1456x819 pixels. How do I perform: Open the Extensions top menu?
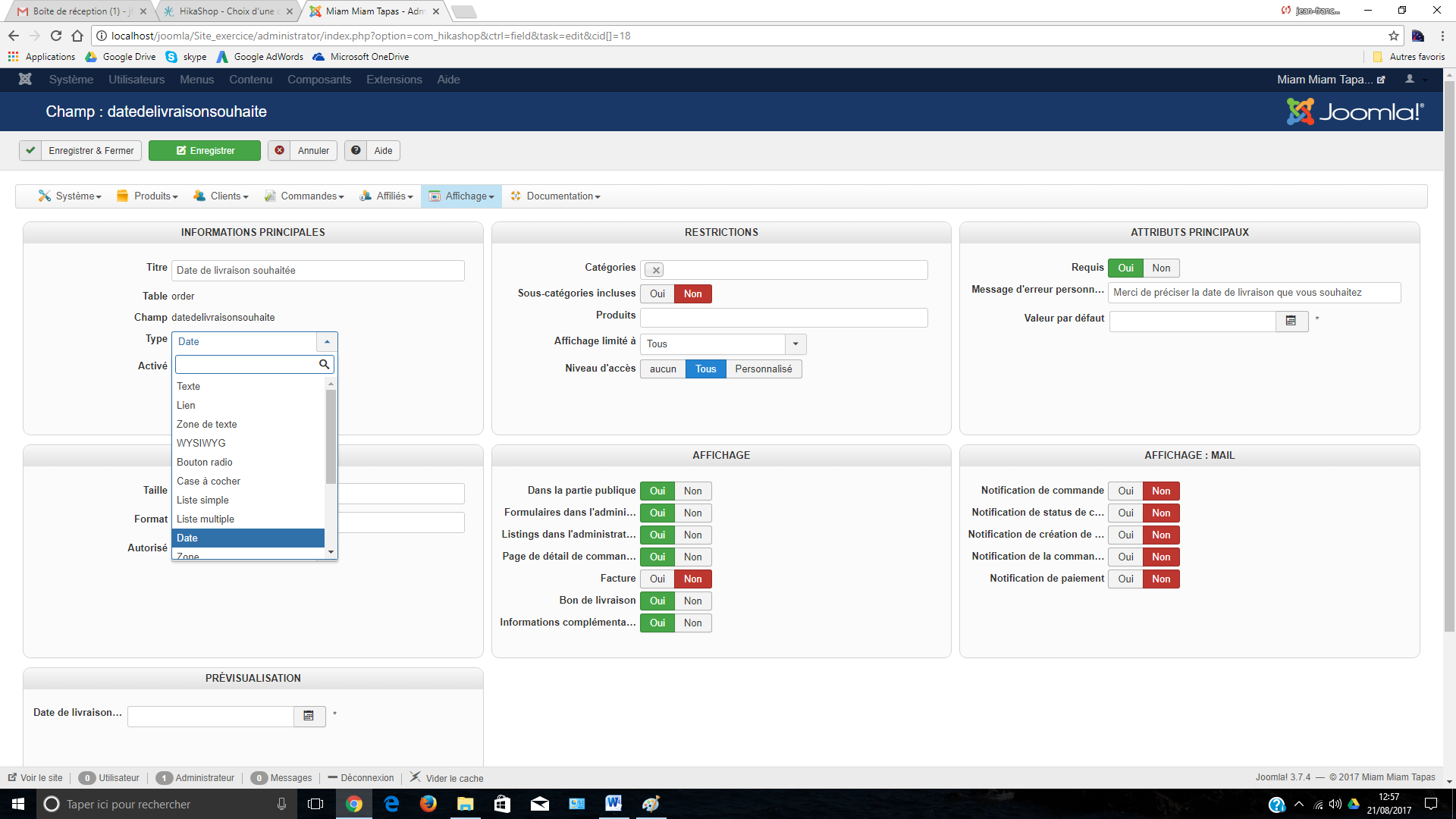click(x=394, y=80)
